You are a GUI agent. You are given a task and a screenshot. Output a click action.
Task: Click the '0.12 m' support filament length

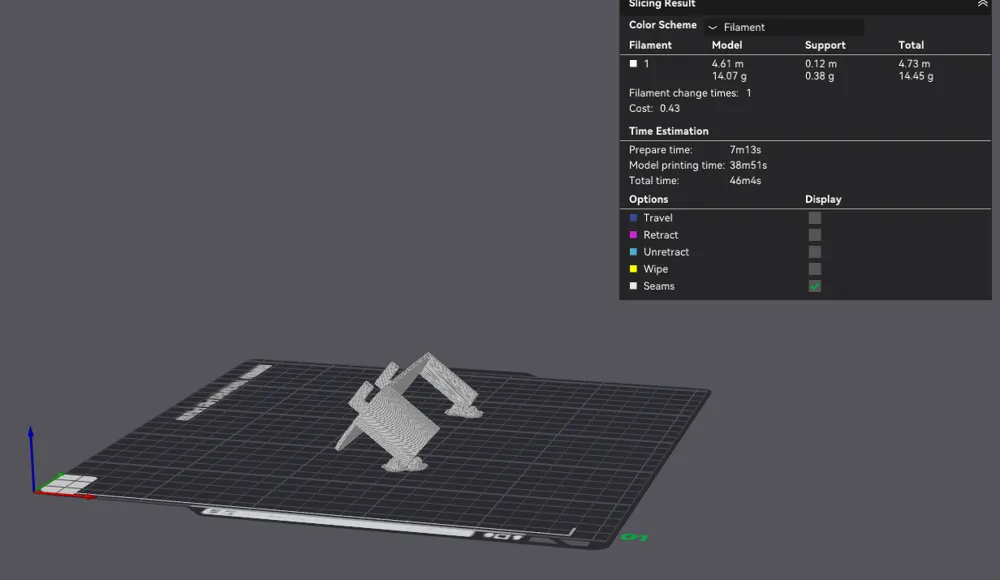pyautogui.click(x=821, y=64)
